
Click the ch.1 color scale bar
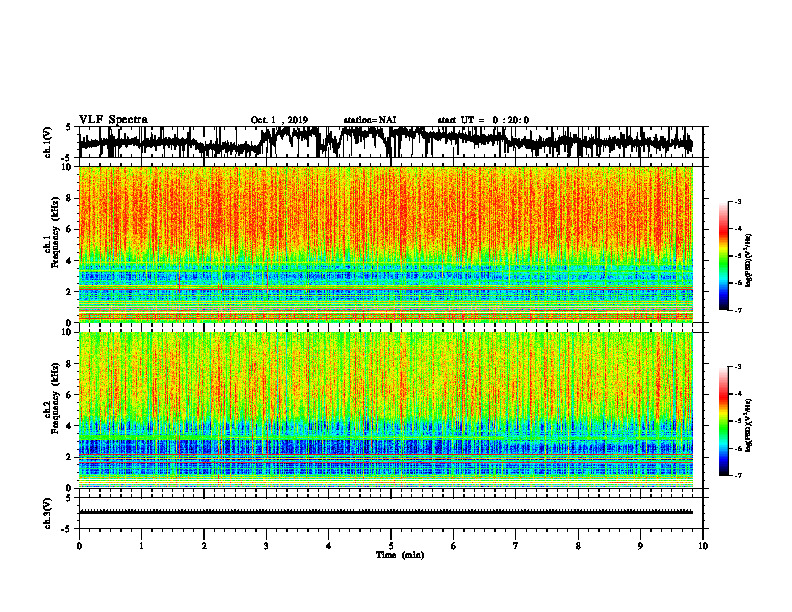723,256
